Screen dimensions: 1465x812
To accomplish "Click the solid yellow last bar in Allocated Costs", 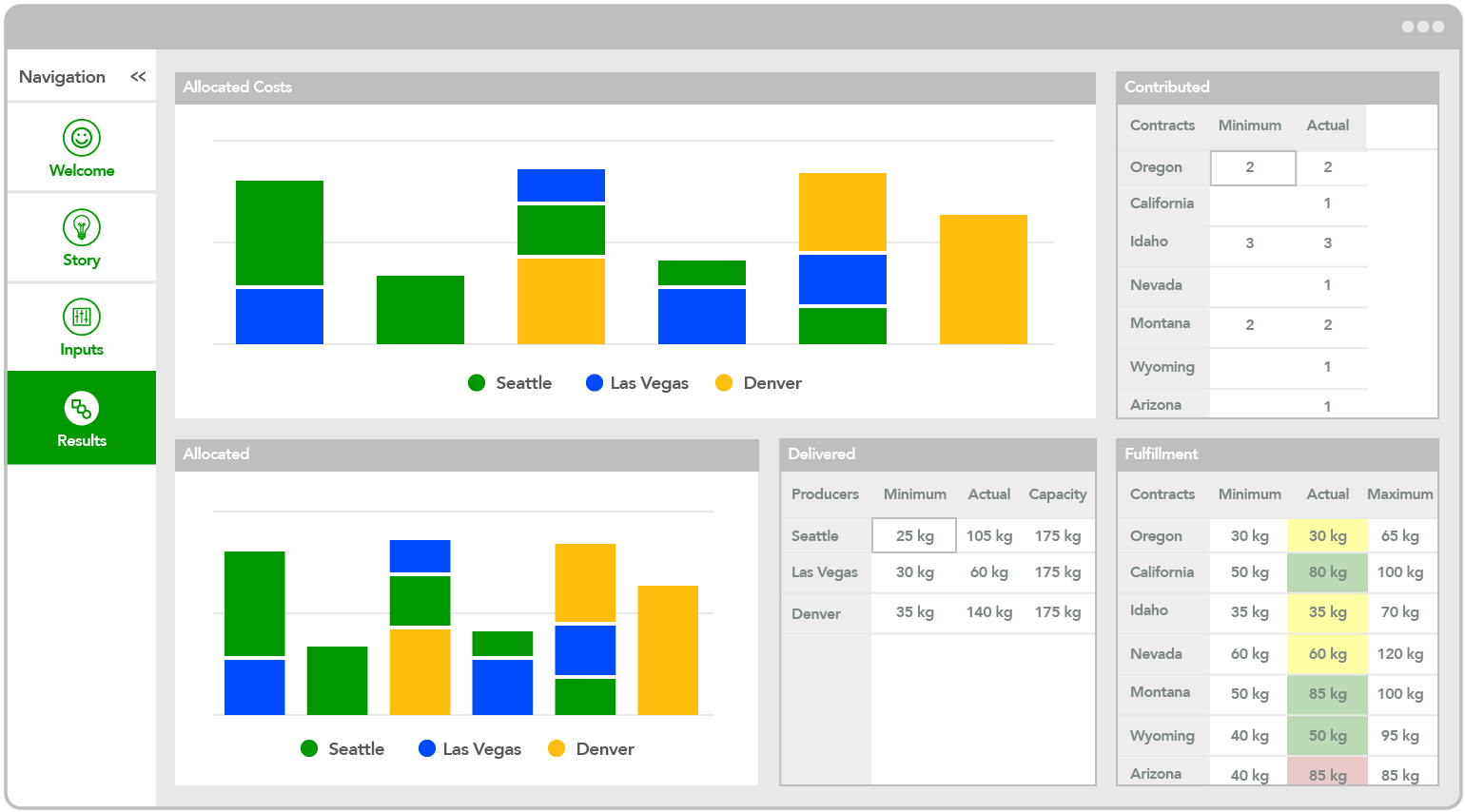I will click(x=984, y=280).
